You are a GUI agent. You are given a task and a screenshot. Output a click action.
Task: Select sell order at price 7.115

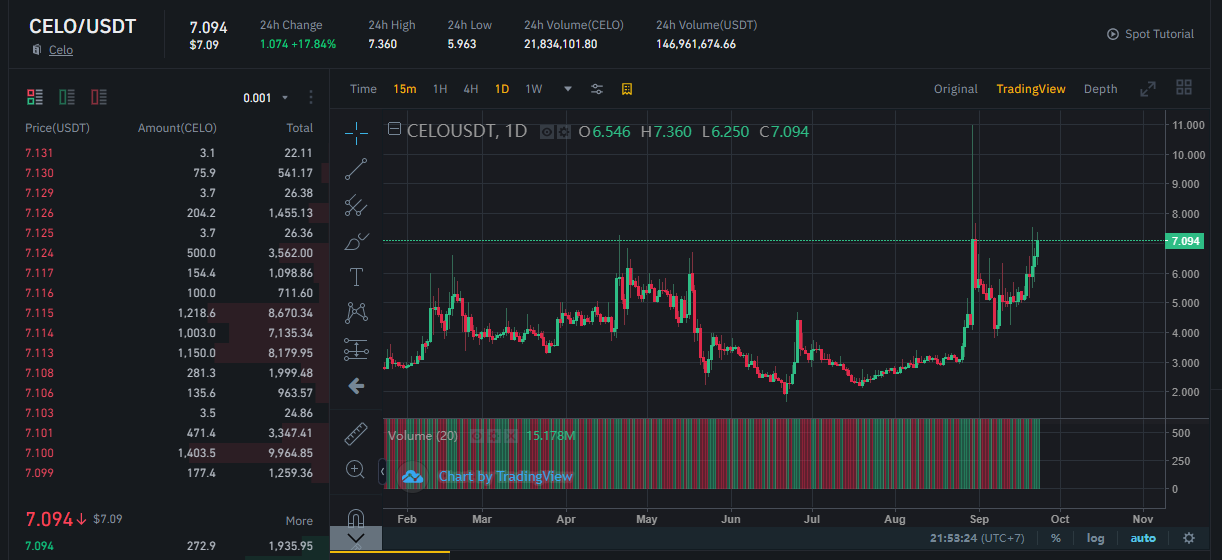[169, 313]
